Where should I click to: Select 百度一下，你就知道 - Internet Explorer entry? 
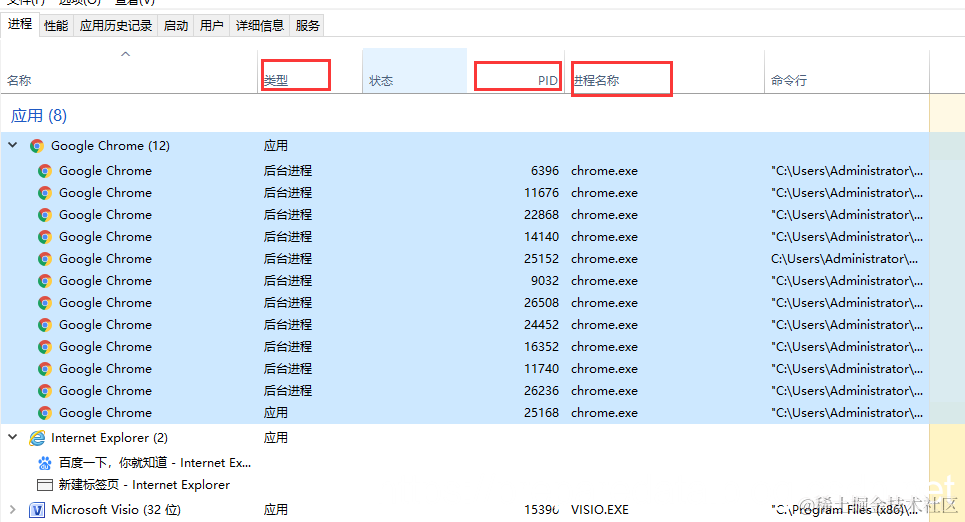(154, 463)
